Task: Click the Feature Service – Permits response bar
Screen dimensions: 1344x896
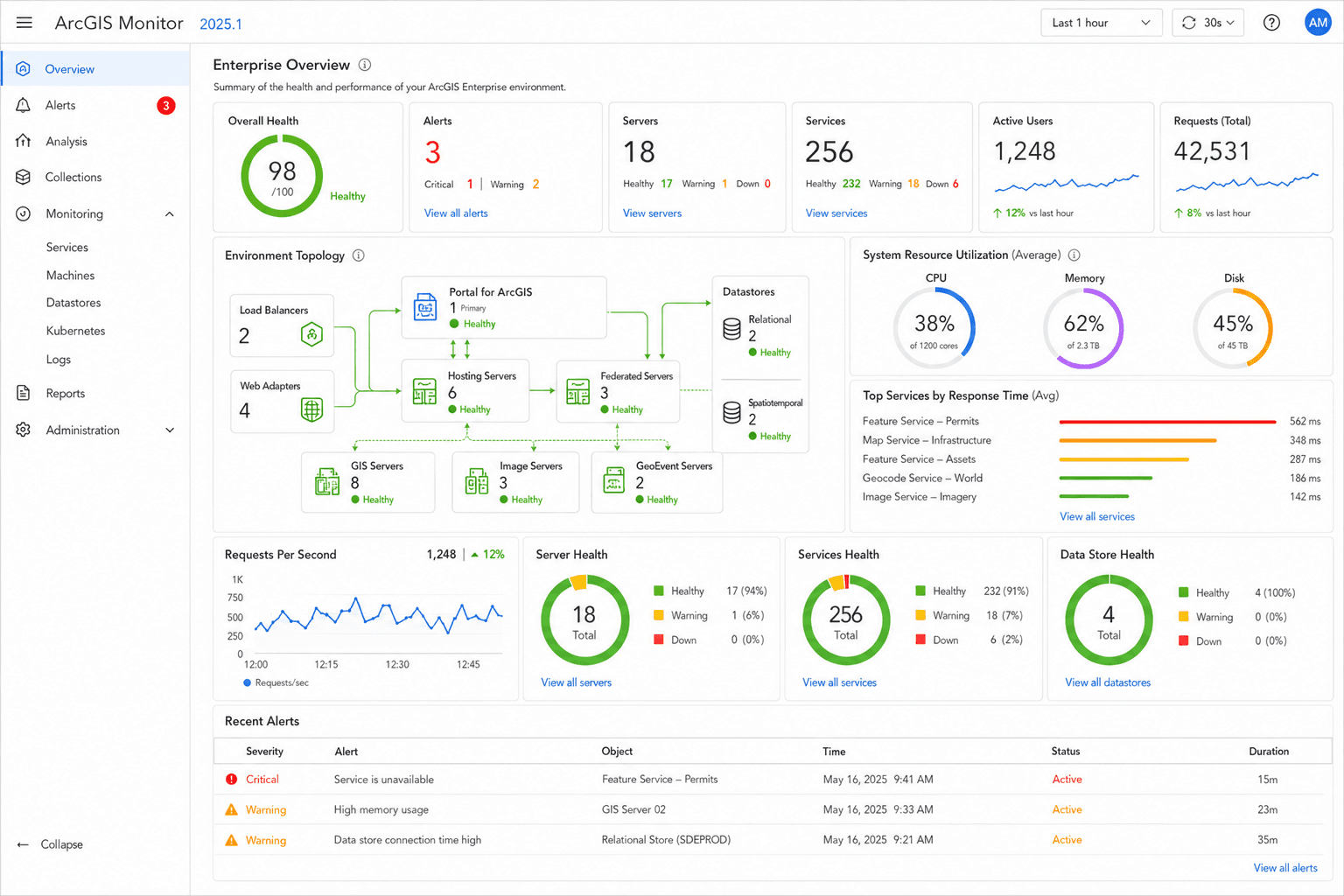Action: tap(1167, 422)
